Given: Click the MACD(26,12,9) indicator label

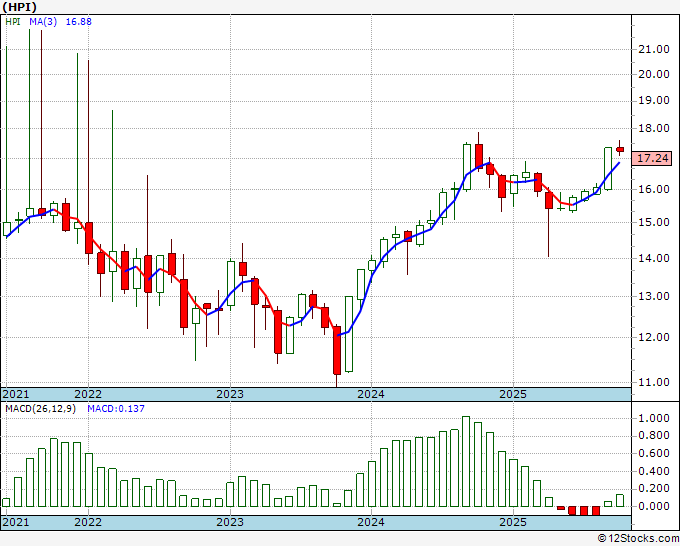Looking at the screenshot, I should [x=40, y=409].
